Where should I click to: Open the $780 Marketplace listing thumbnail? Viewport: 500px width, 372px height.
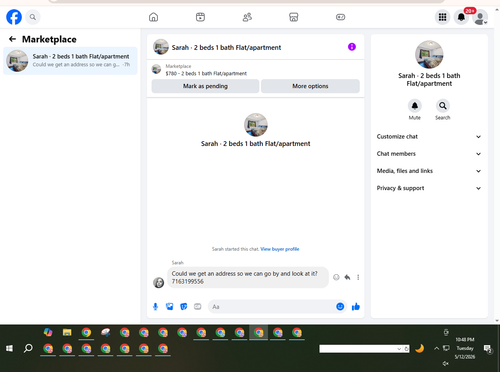point(156,69)
